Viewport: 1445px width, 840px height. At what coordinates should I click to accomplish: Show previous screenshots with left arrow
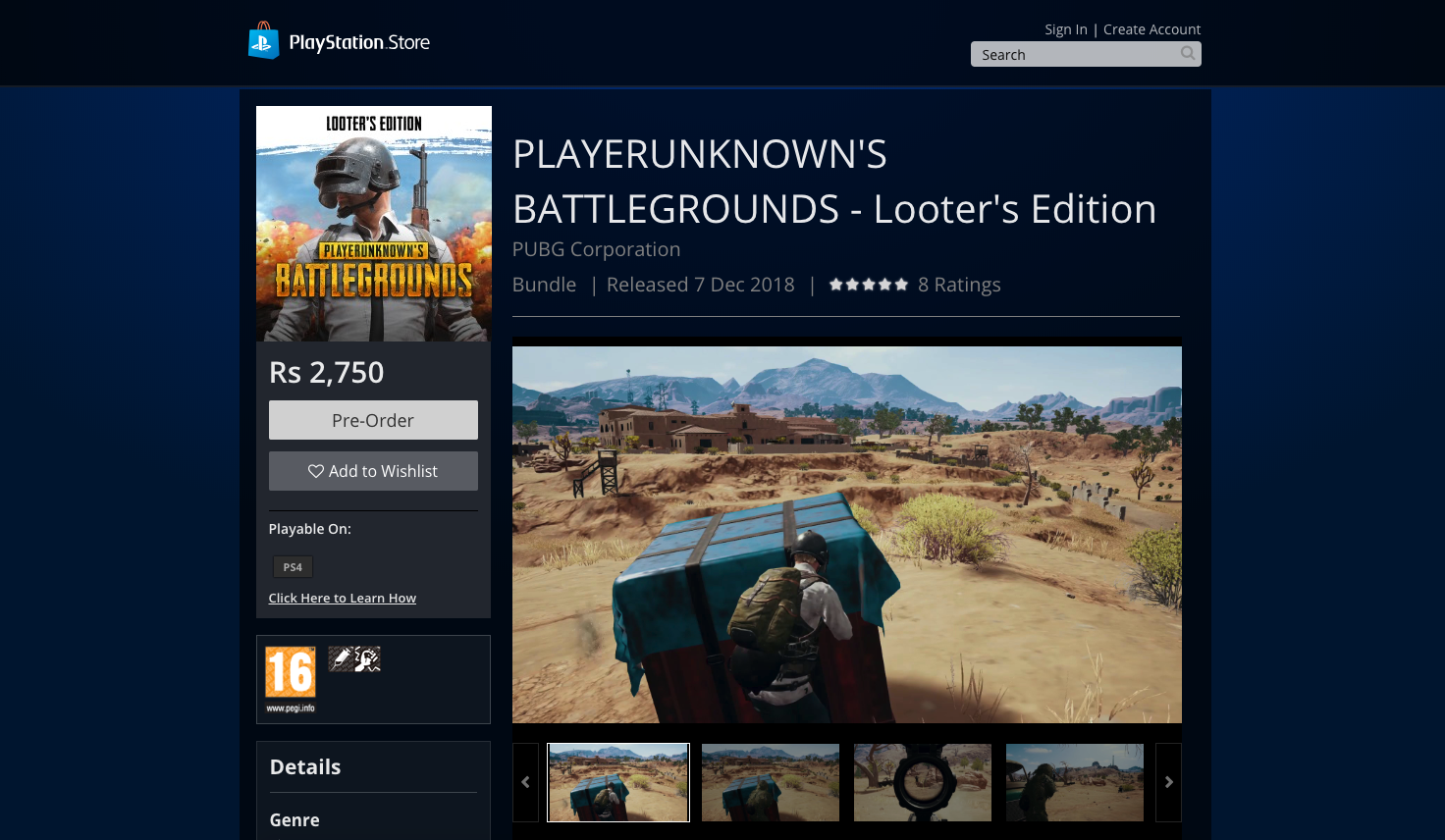pyautogui.click(x=525, y=782)
